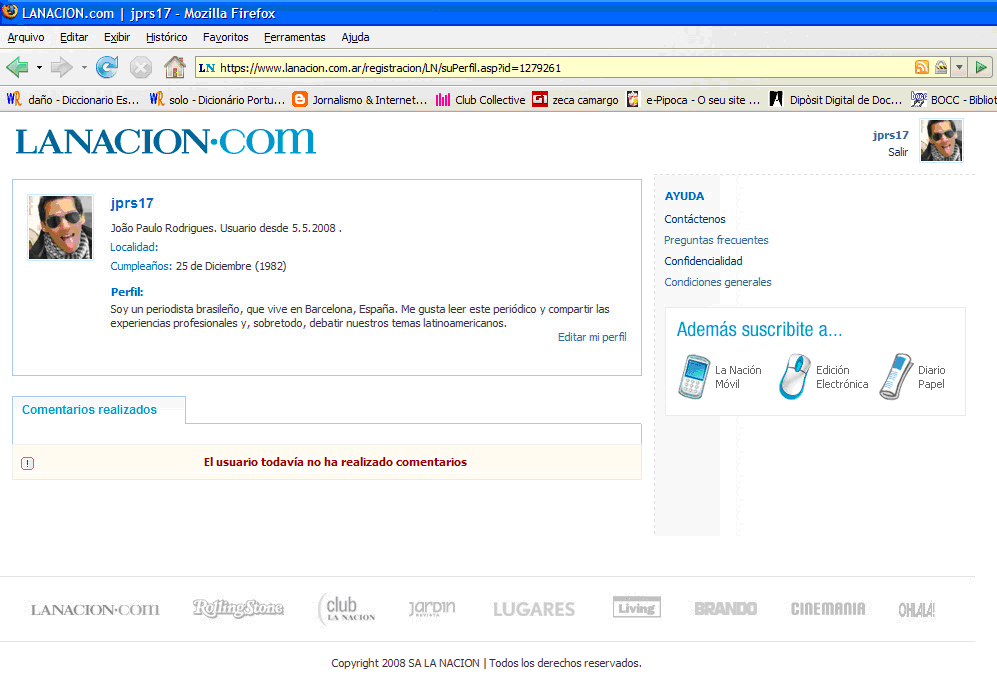This screenshot has height=685, width=997.
Task: Open the 'solo - Dicionário Portu...' bookmark
Action: (217, 99)
